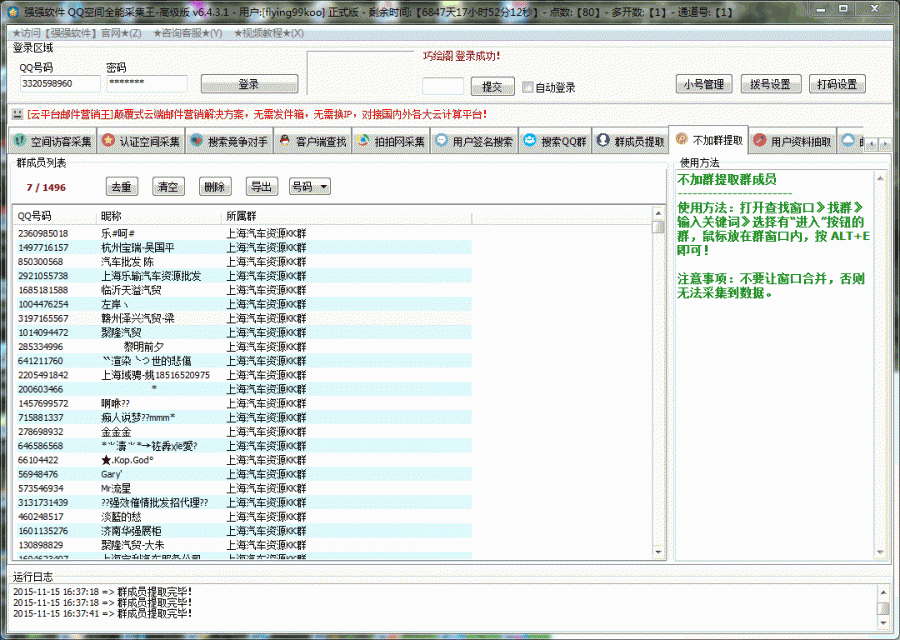Open 咨询客服 menu item
900x640 pixels.
(x=188, y=33)
